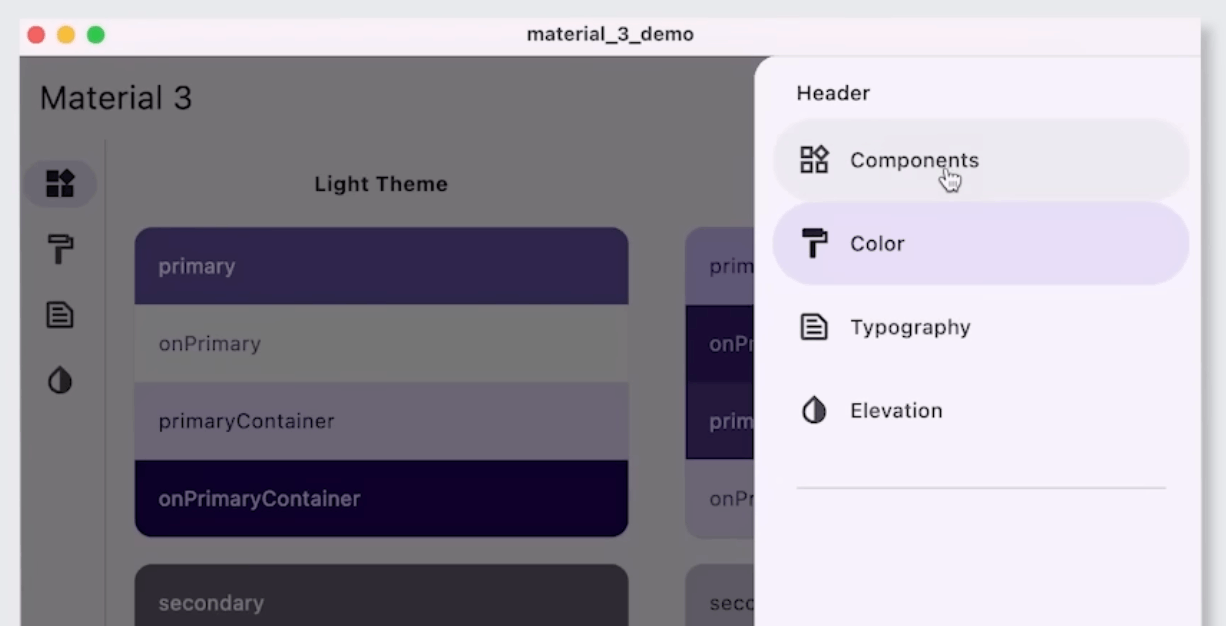Image resolution: width=1226 pixels, height=626 pixels.
Task: Go to Typography drawer destination
Action: coord(981,327)
